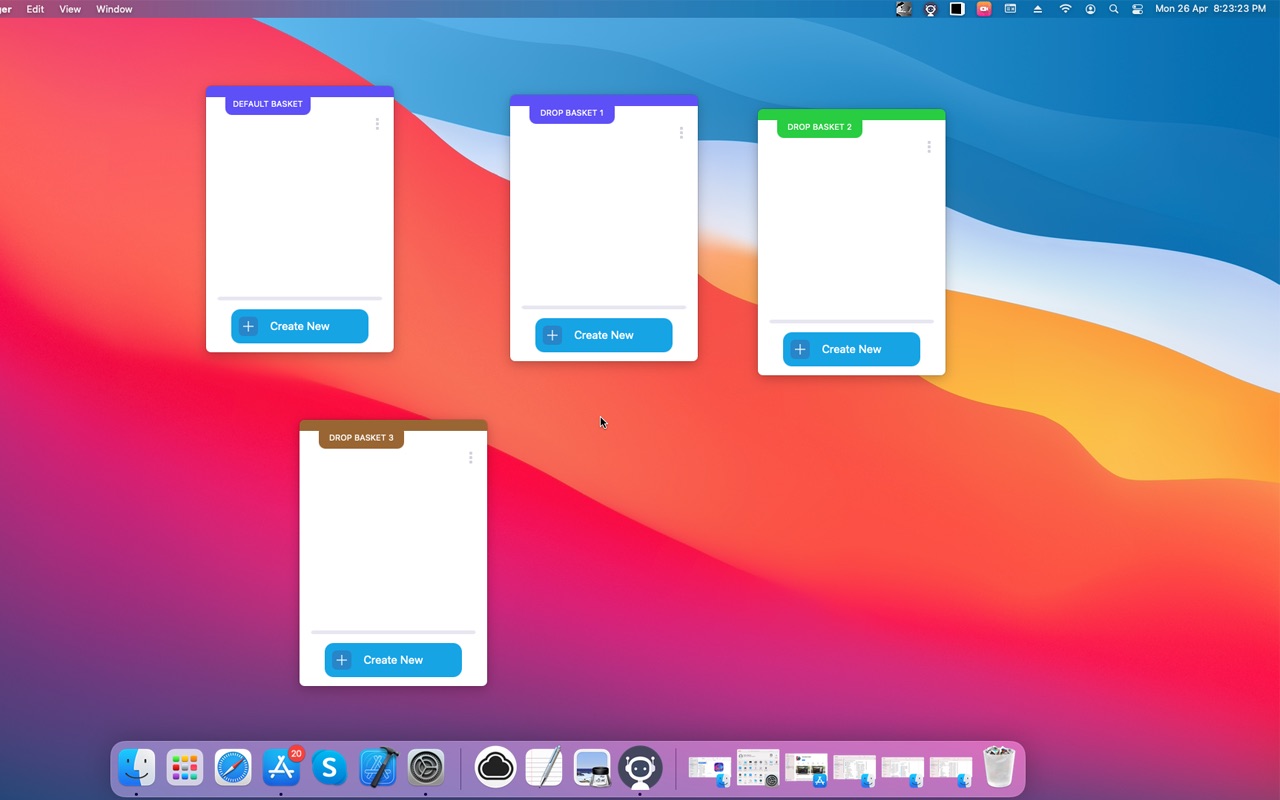Click the robot icon in the menu bar

[930, 9]
